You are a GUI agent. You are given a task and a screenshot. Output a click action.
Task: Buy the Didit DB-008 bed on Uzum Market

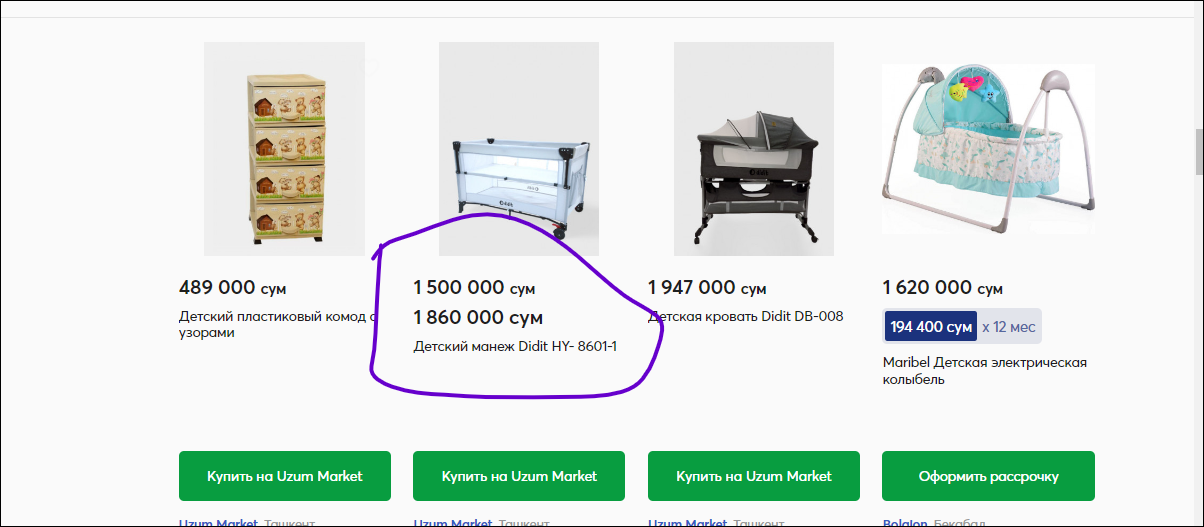pos(754,476)
